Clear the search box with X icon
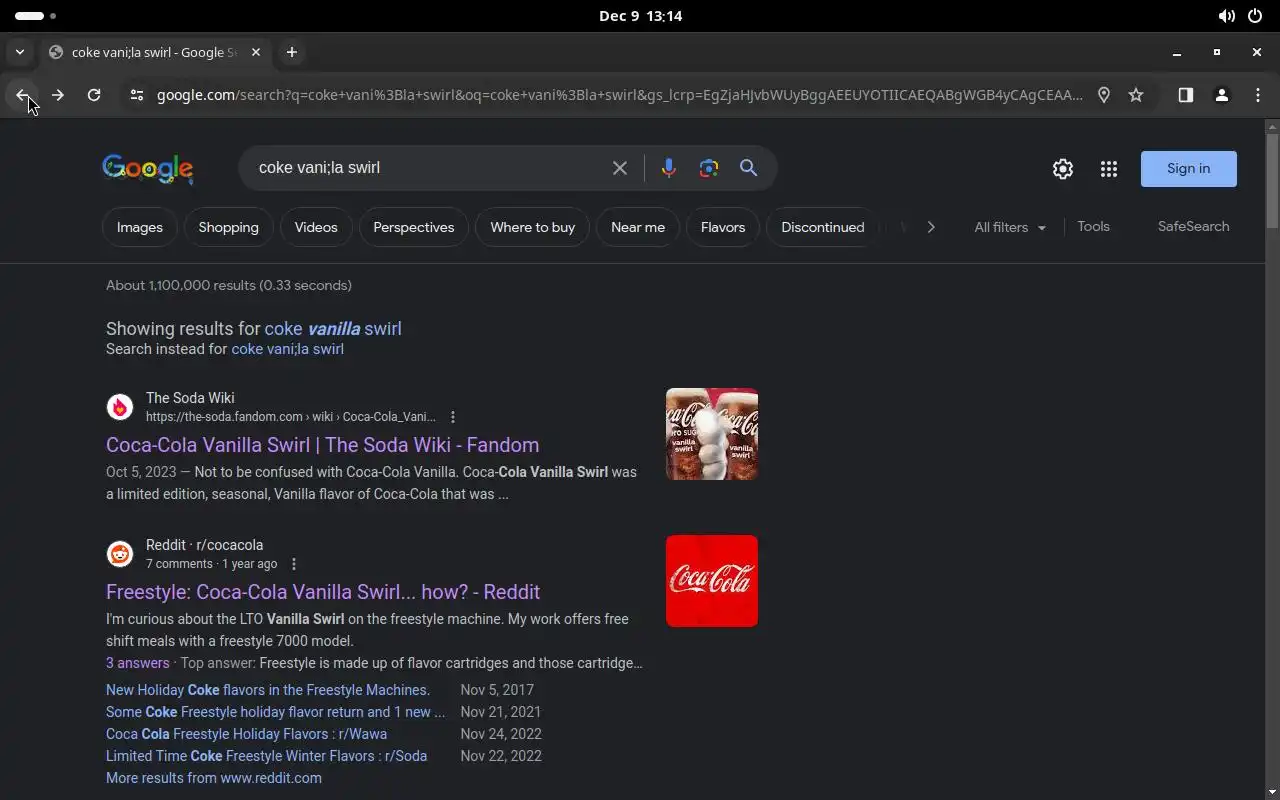Viewport: 1280px width, 800px height. [620, 168]
